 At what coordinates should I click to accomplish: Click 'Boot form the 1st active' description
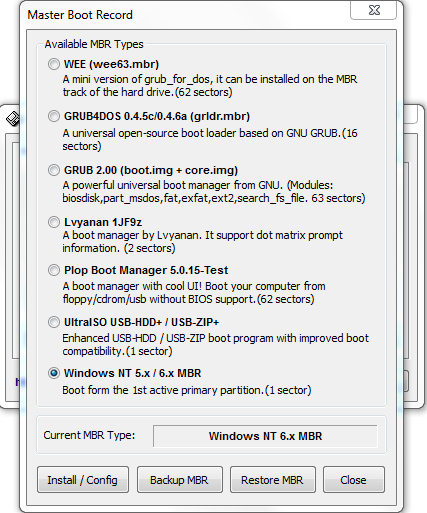pyautogui.click(x=187, y=390)
